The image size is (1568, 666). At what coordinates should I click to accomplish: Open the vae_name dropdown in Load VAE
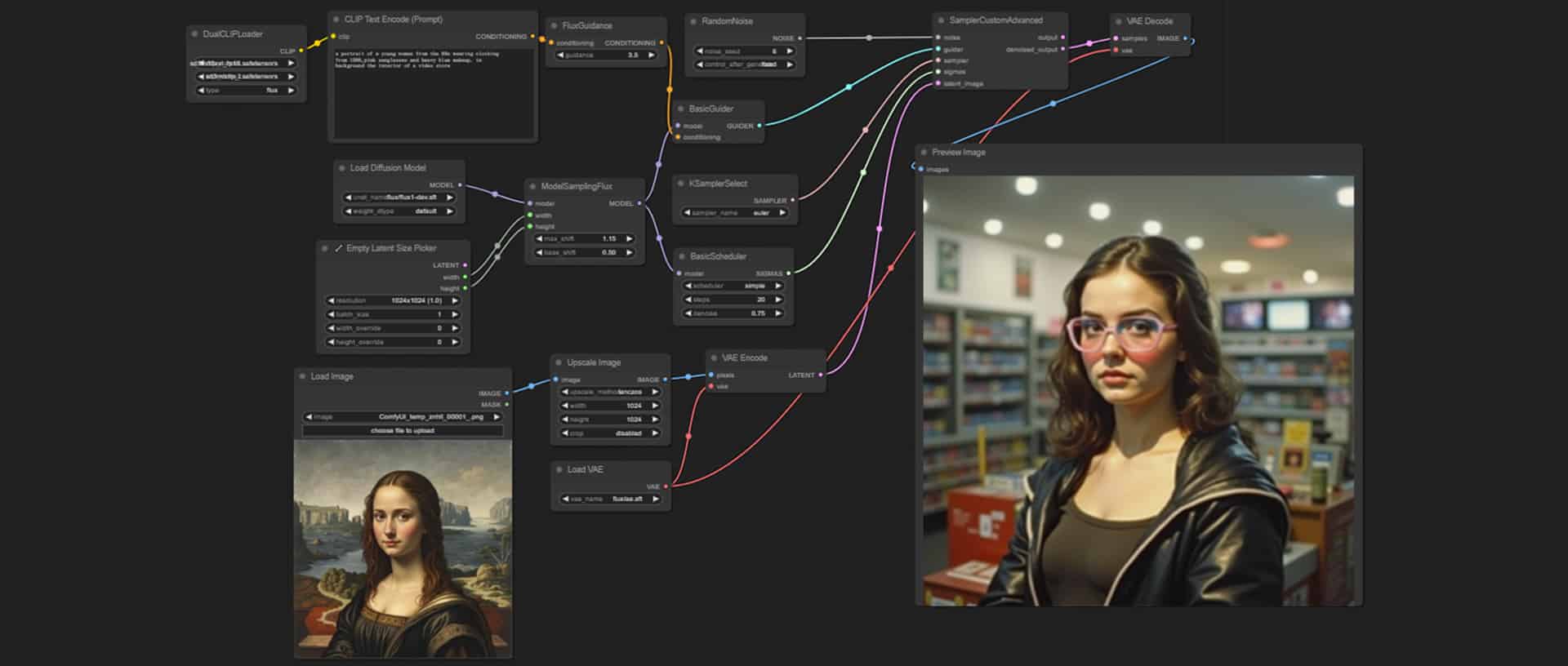click(610, 499)
